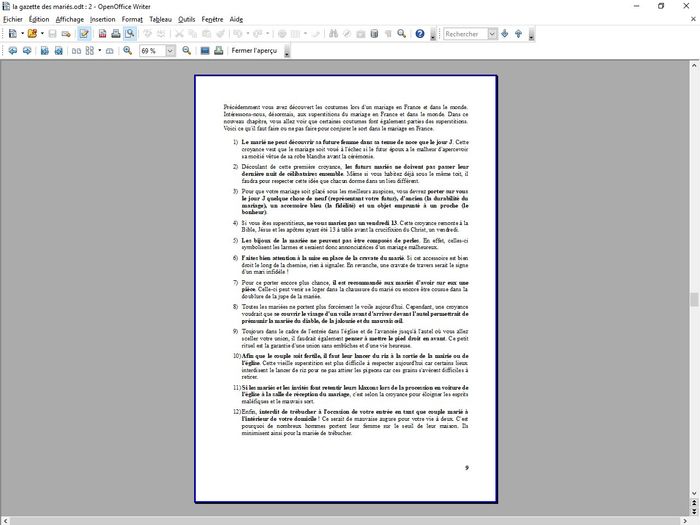
Task: Click the Print document icon in the standard toolbar
Action: tap(116, 33)
